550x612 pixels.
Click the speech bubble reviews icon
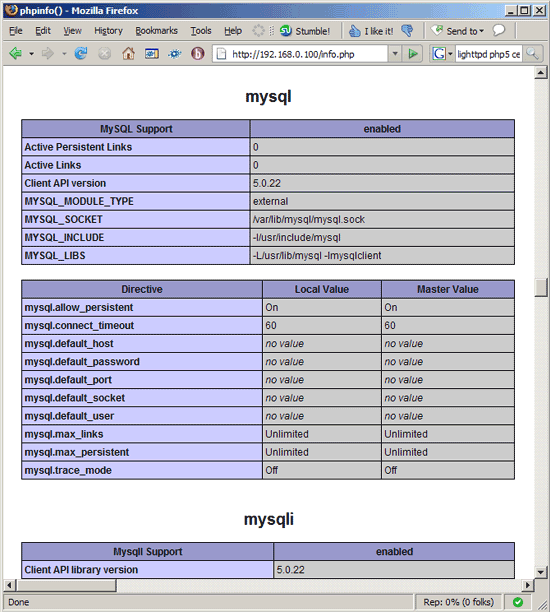click(498, 30)
